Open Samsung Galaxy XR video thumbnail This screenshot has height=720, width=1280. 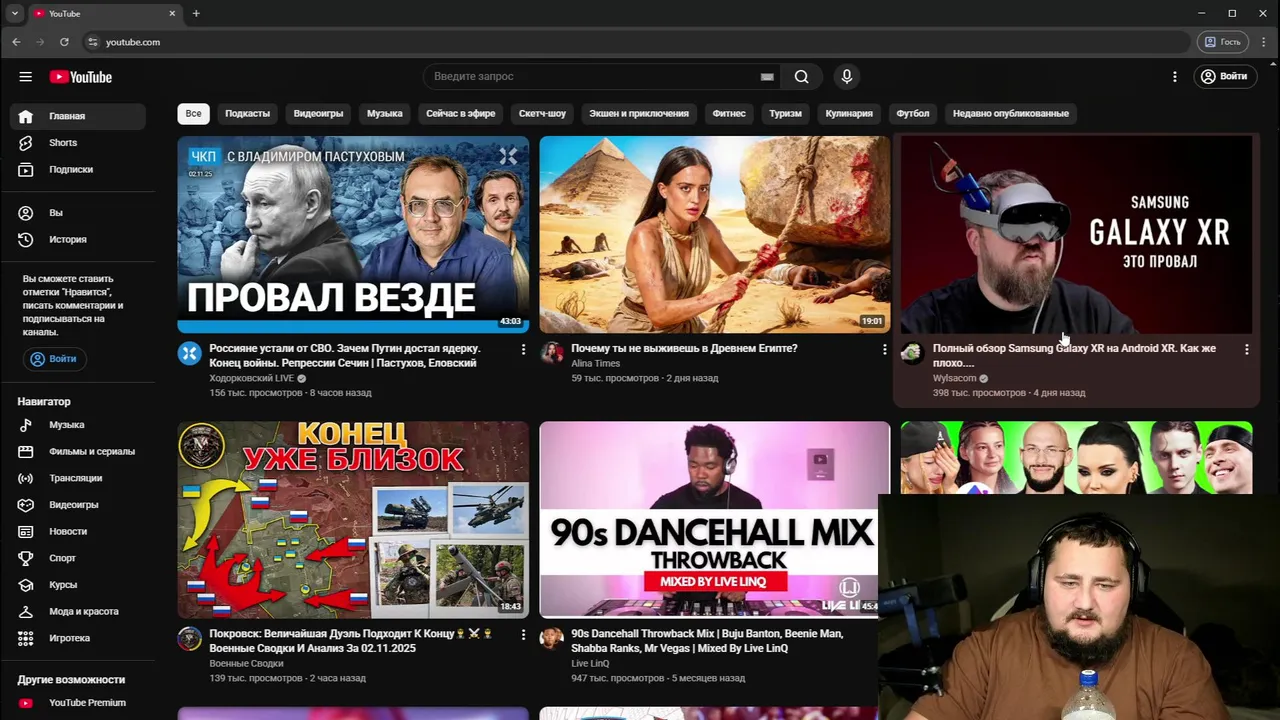coord(1076,234)
